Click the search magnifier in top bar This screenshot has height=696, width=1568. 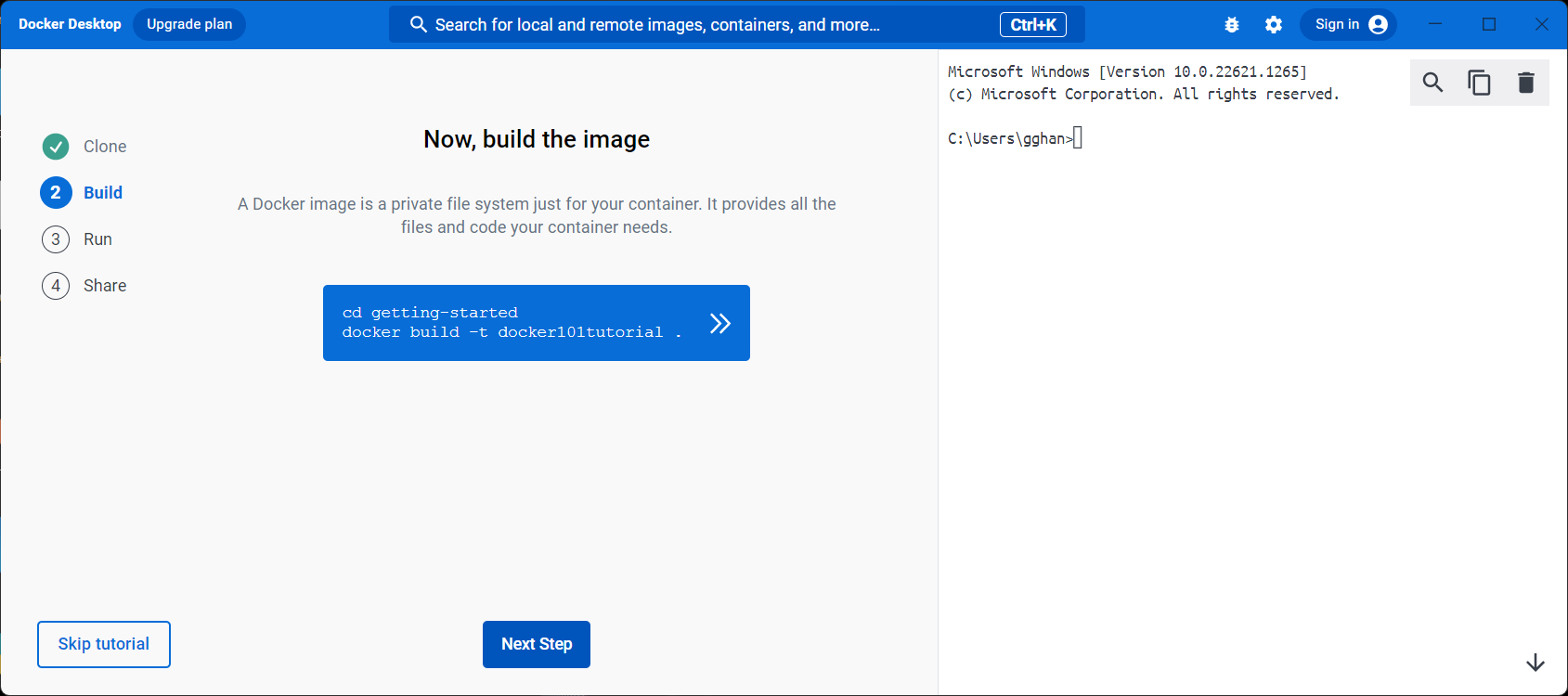coord(419,25)
